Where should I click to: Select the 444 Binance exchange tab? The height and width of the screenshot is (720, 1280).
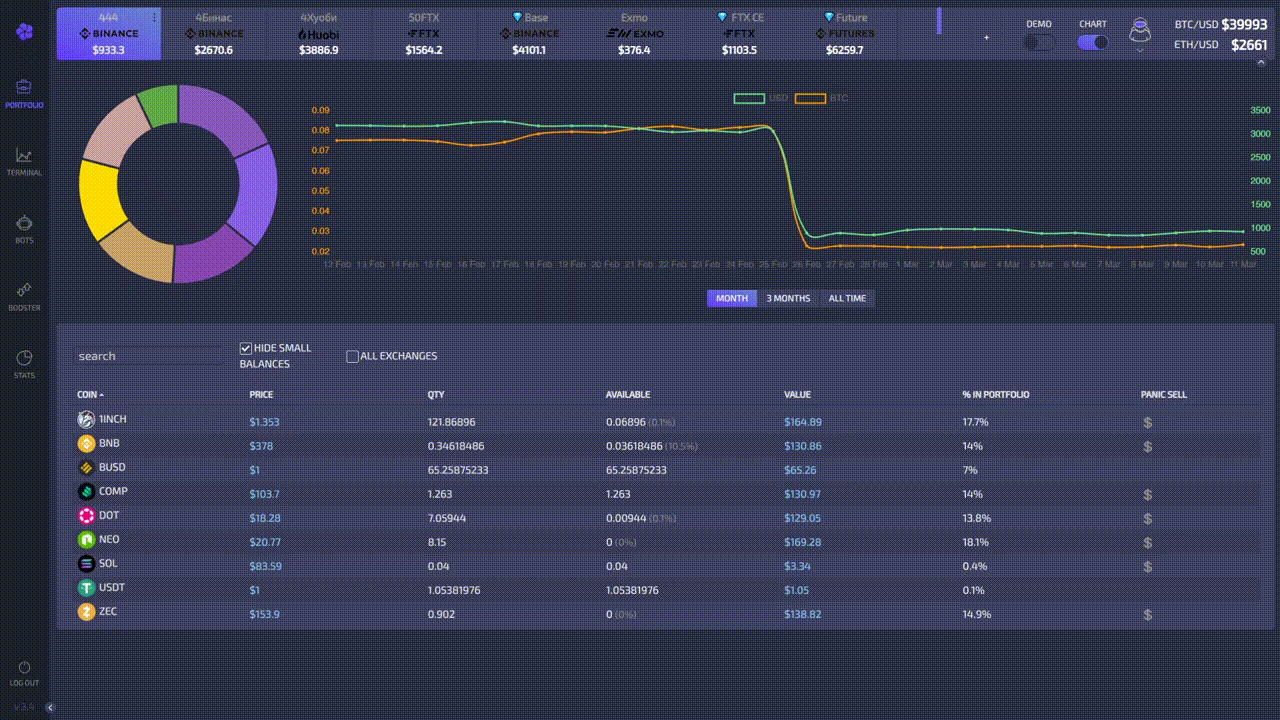[x=109, y=34]
